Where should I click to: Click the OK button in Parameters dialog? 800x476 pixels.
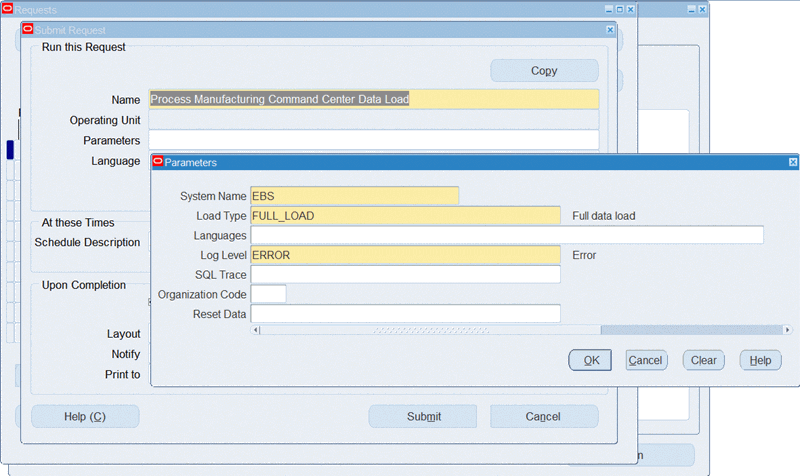tap(590, 360)
